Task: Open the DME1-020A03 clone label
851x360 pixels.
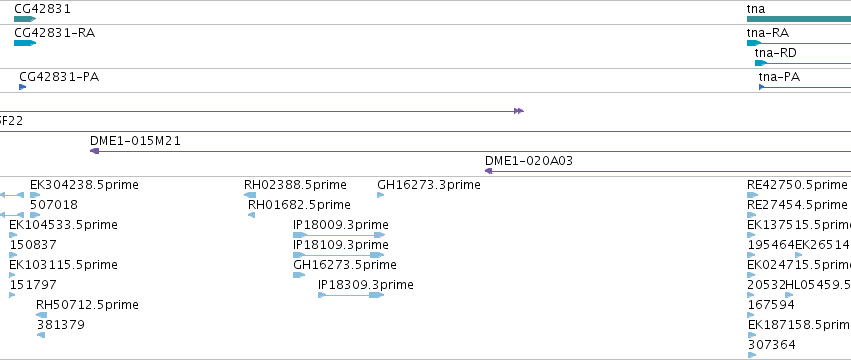Action: click(x=529, y=161)
